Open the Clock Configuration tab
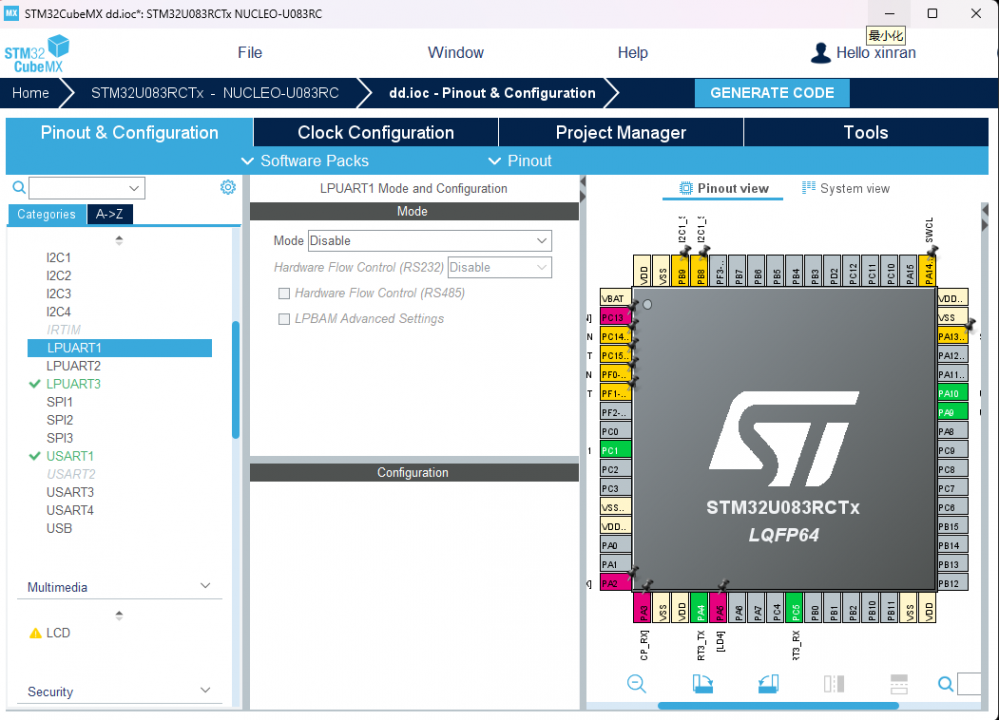This screenshot has height=720, width=999. 374,131
